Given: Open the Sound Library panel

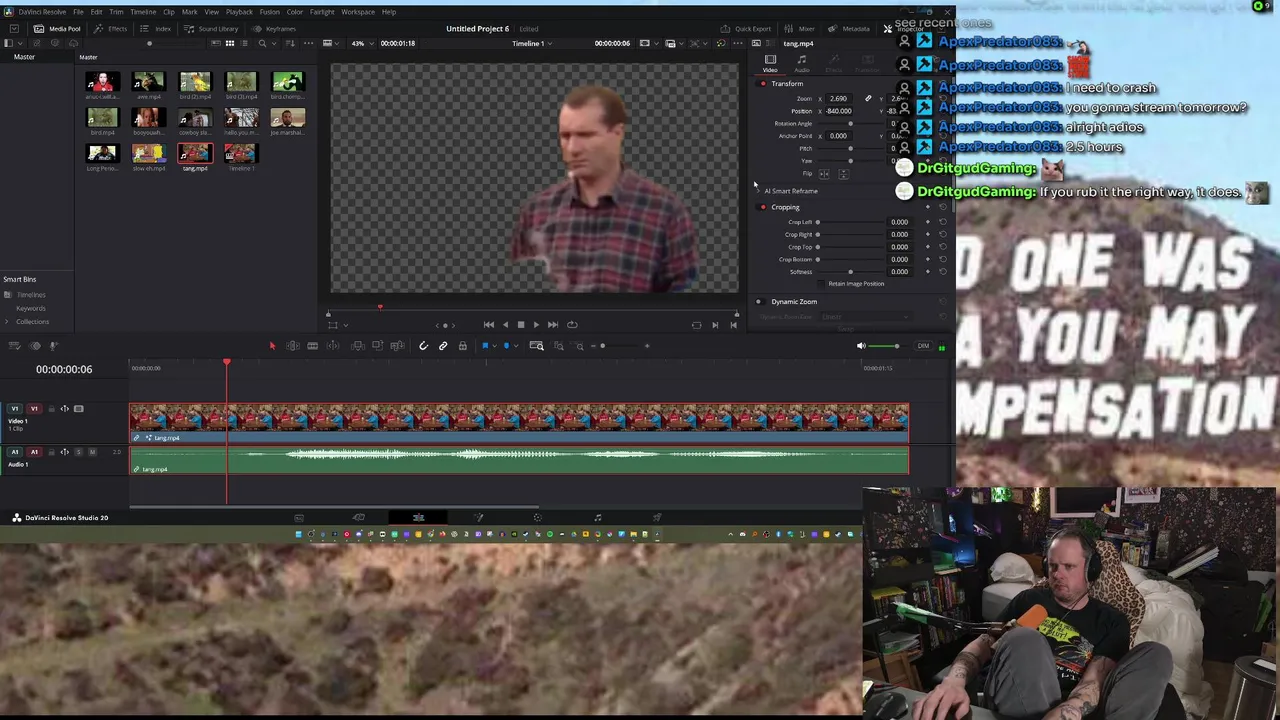Looking at the screenshot, I should (211, 29).
